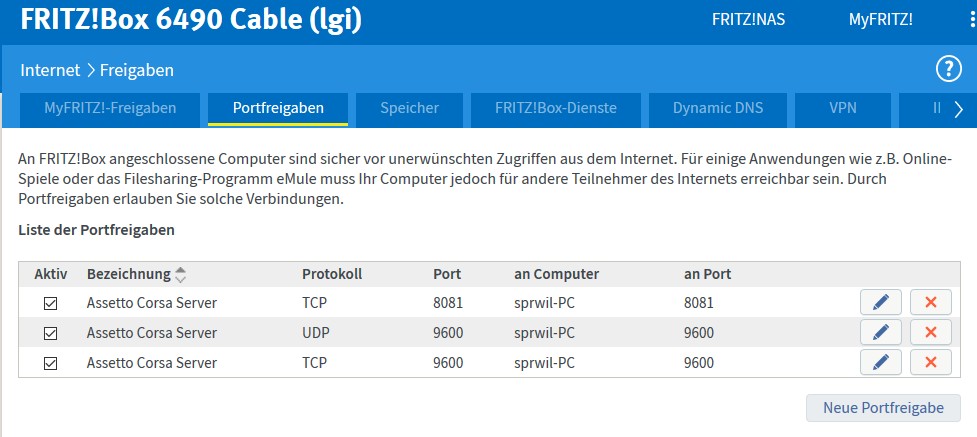Disable the TCP 8081 Assetto Corsa rule

click(50, 303)
